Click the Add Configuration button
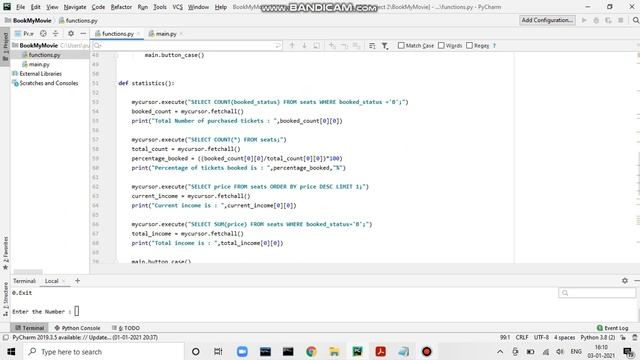The height and width of the screenshot is (360, 640). 547,20
